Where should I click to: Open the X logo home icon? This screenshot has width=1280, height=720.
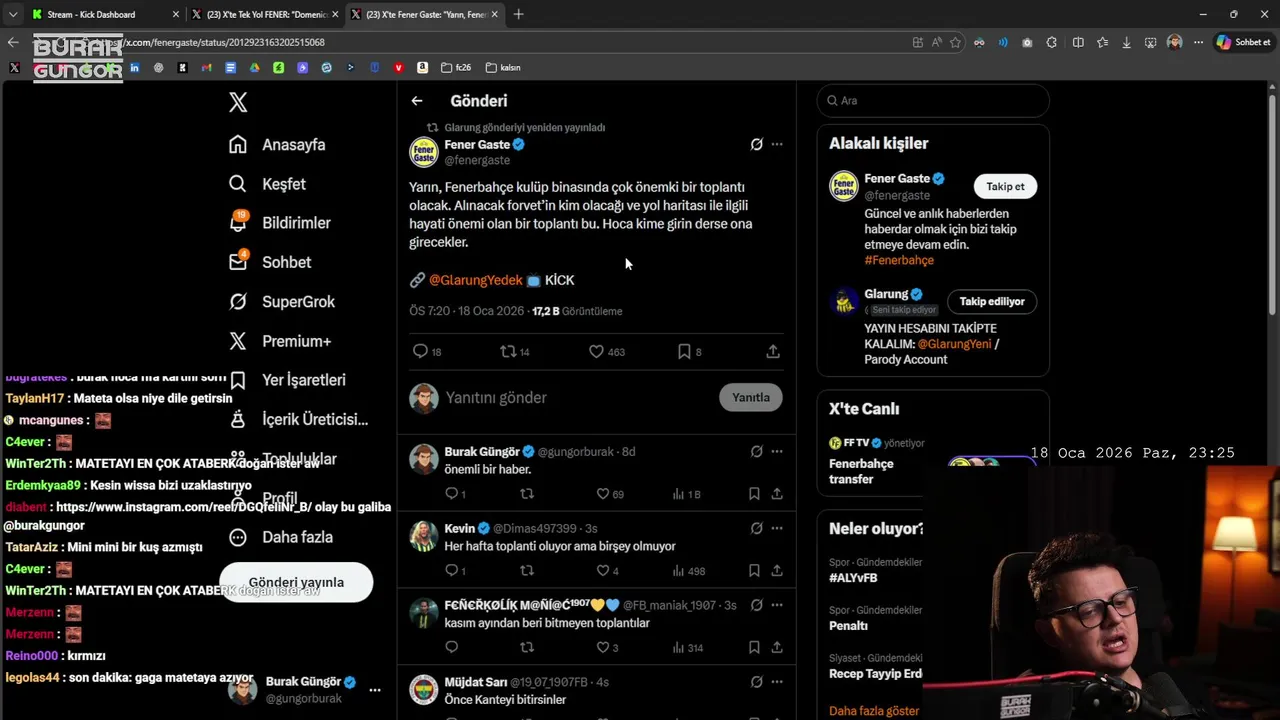[238, 102]
